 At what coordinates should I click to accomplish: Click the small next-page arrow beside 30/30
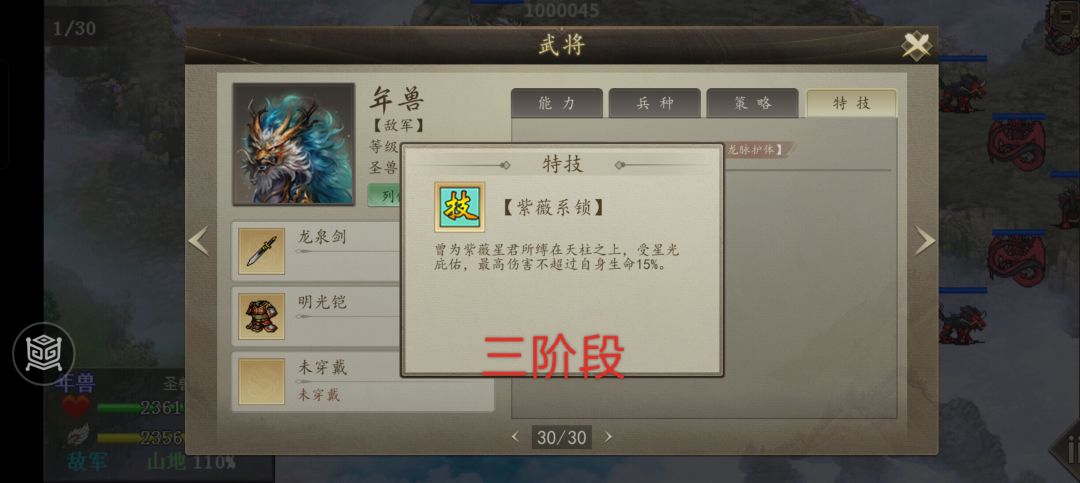pyautogui.click(x=608, y=437)
